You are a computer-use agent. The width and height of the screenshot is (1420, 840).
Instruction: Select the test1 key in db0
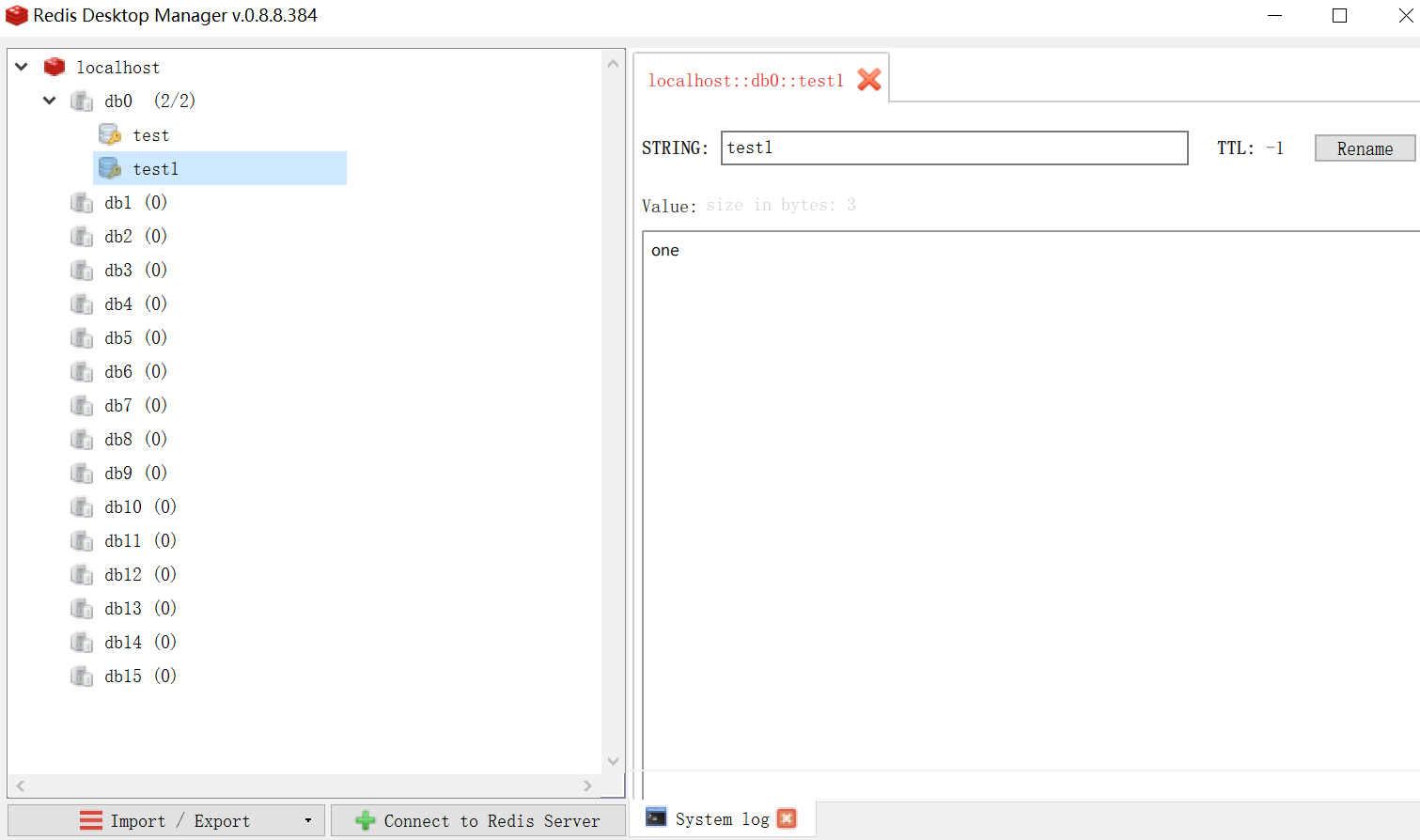click(x=155, y=169)
